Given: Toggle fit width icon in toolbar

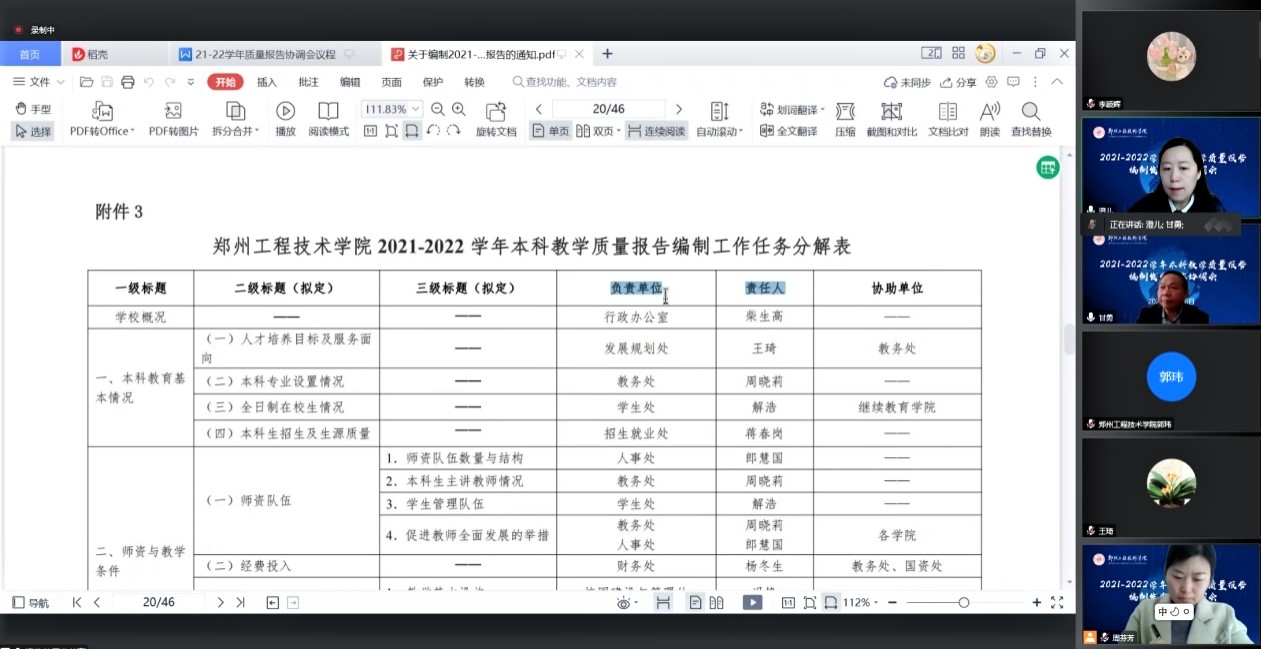Looking at the screenshot, I should point(412,131).
